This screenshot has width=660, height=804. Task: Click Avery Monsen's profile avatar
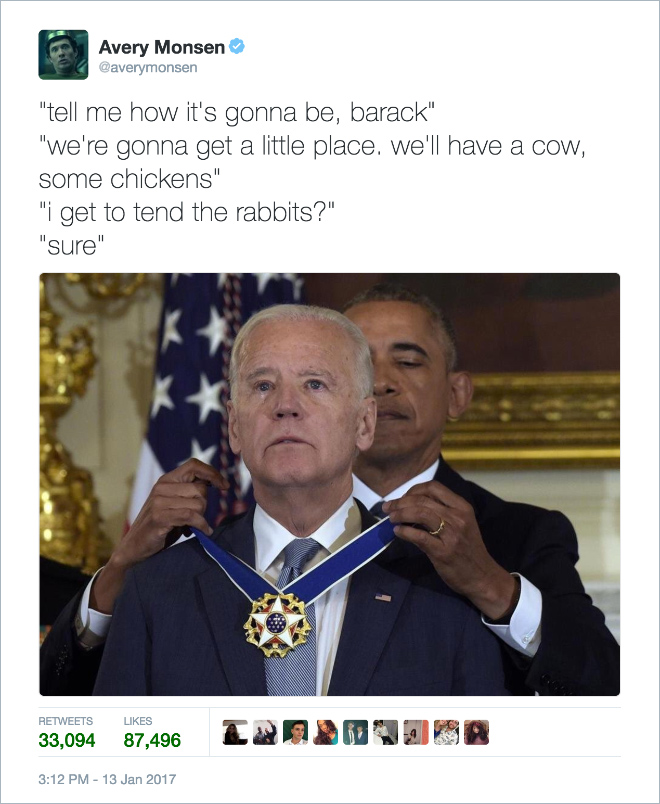[63, 54]
